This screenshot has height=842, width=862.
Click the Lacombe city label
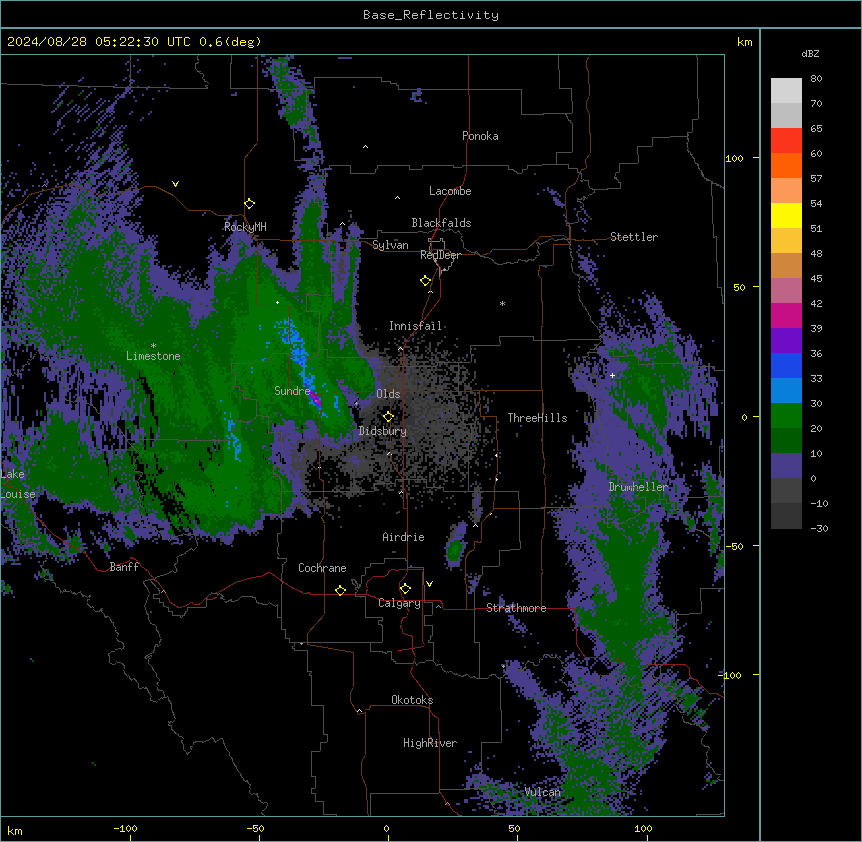[x=450, y=191]
